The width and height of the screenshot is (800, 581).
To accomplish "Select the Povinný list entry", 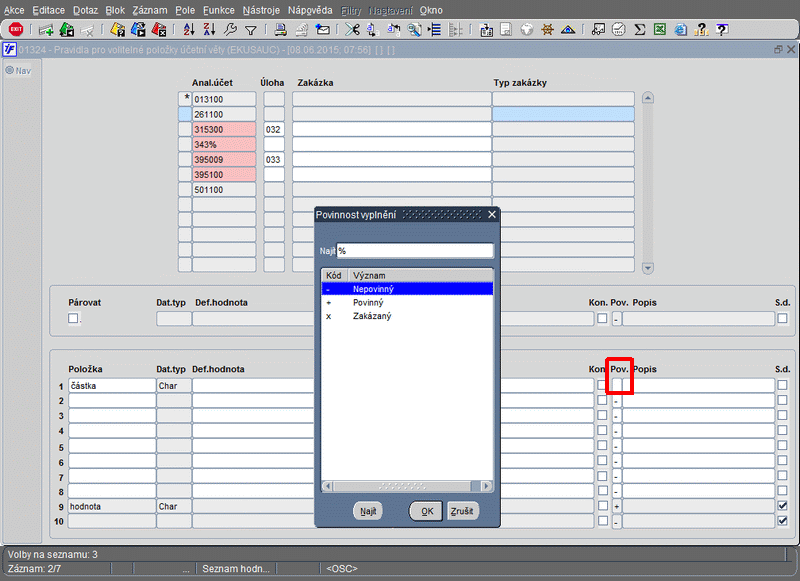I will click(407, 302).
